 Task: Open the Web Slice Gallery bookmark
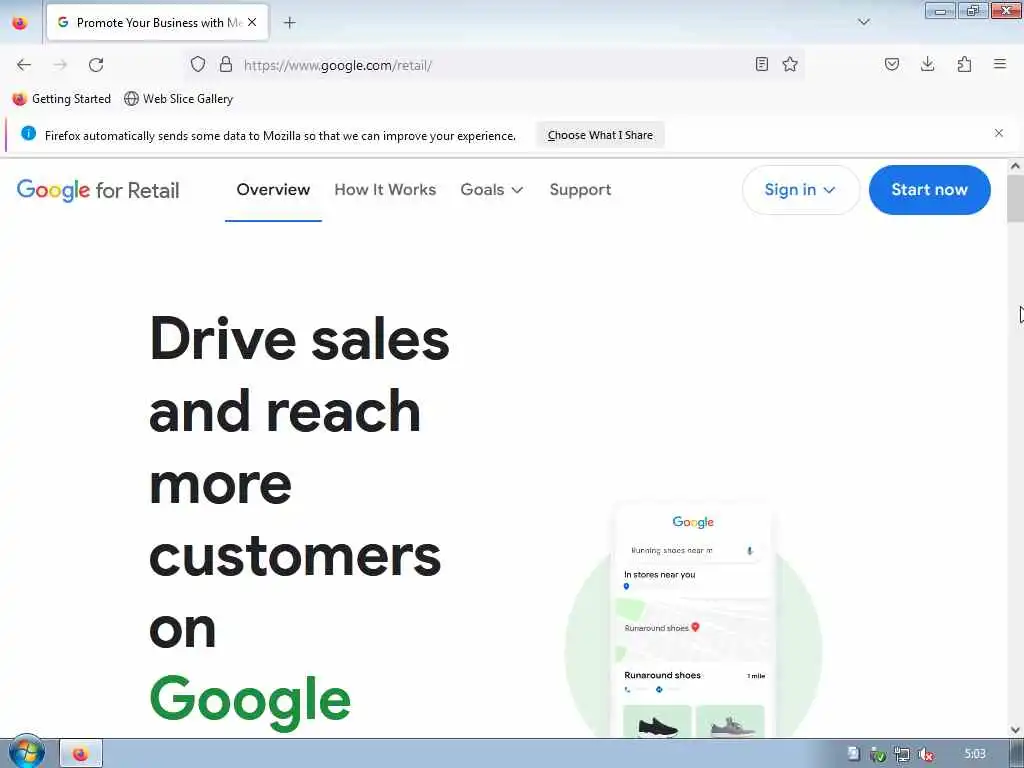(x=178, y=99)
